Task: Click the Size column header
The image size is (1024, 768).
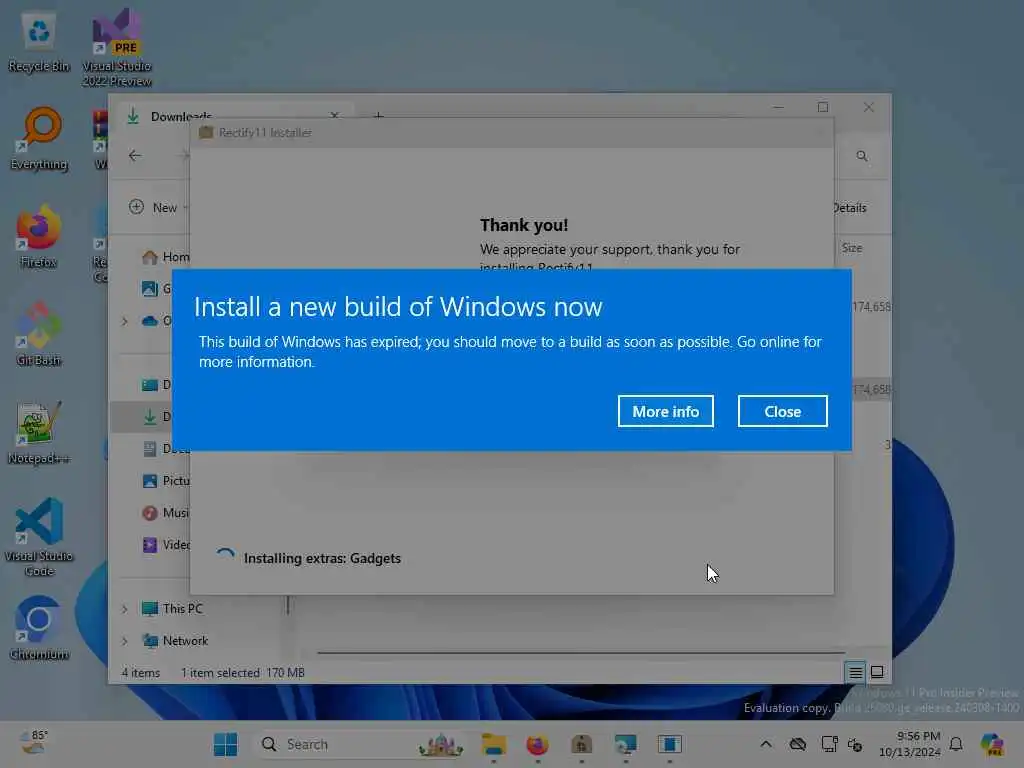Action: (852, 248)
